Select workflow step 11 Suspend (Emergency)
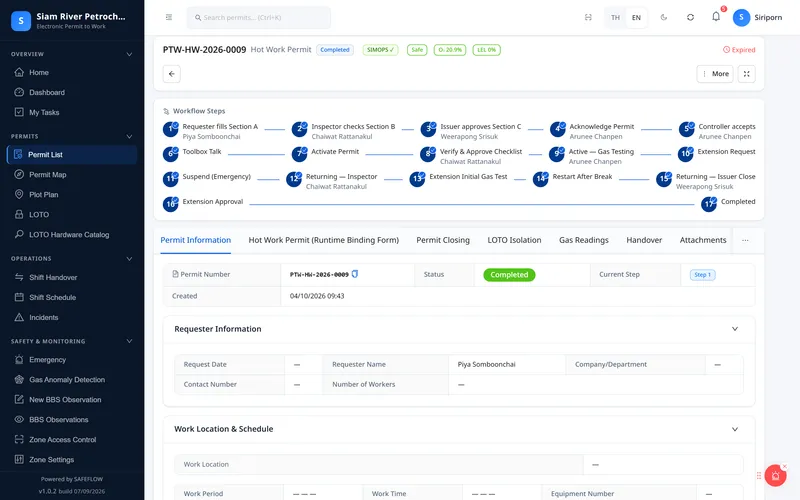 coord(207,178)
